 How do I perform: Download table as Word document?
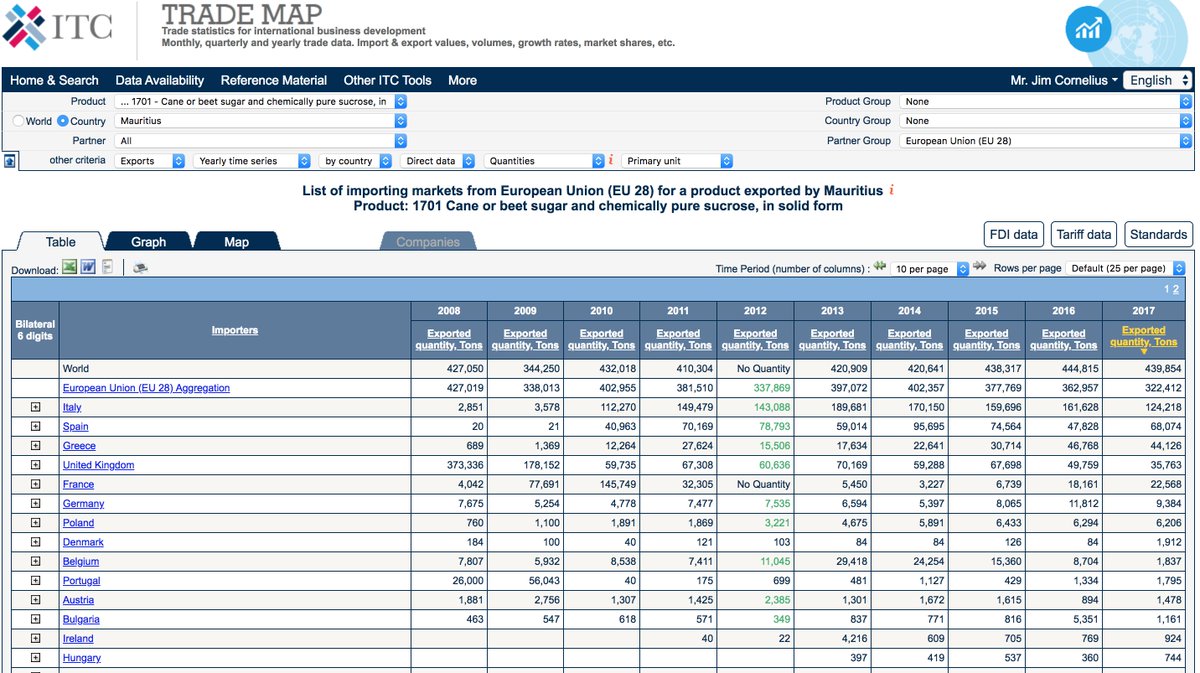click(x=88, y=268)
